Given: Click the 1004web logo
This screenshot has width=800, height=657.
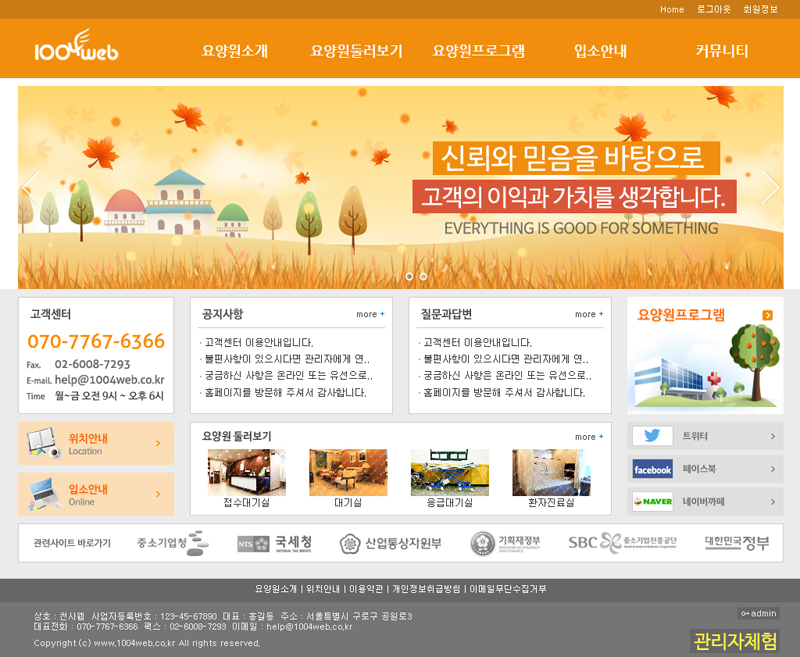Looking at the screenshot, I should (76, 49).
